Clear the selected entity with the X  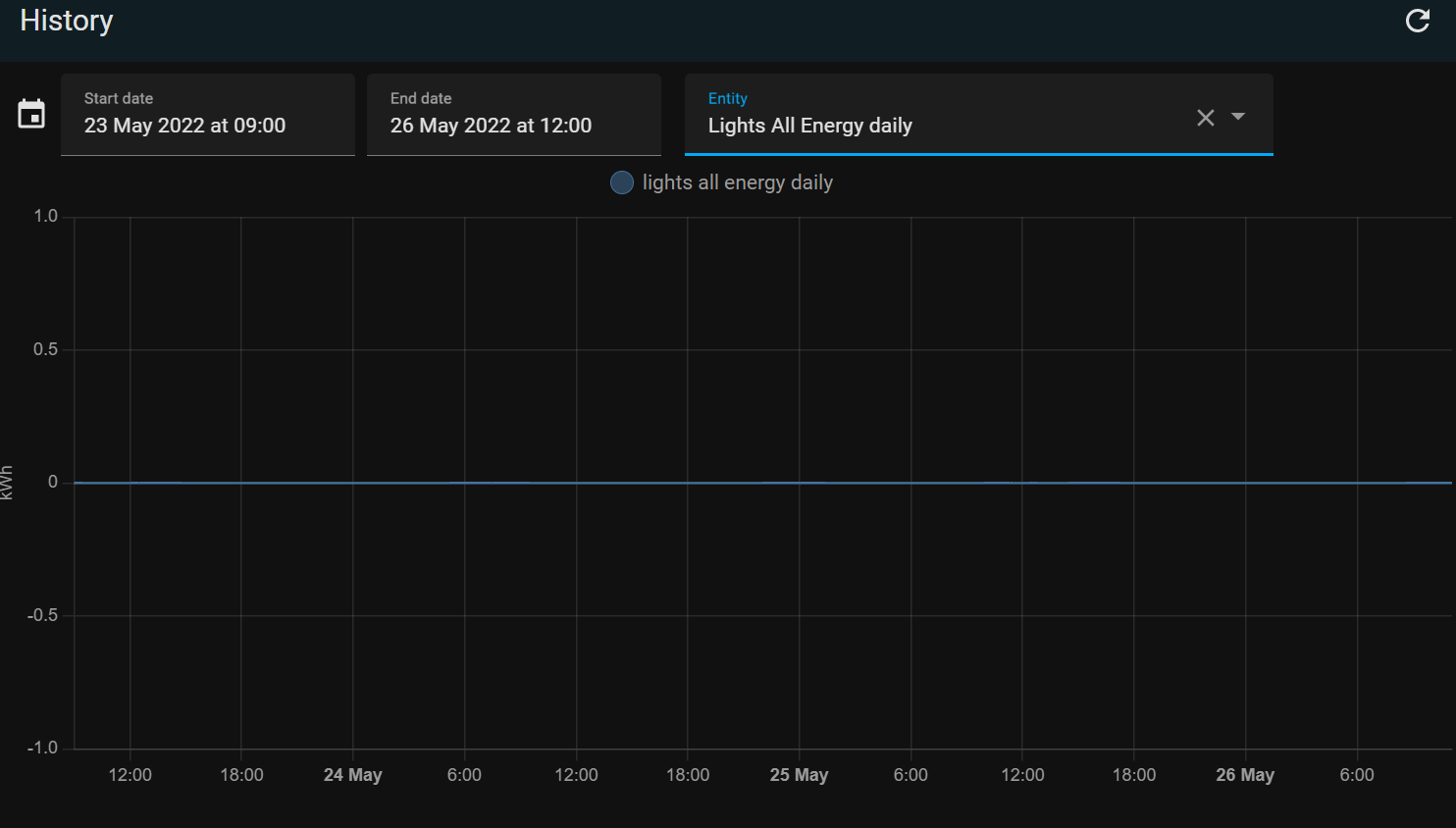click(1205, 117)
